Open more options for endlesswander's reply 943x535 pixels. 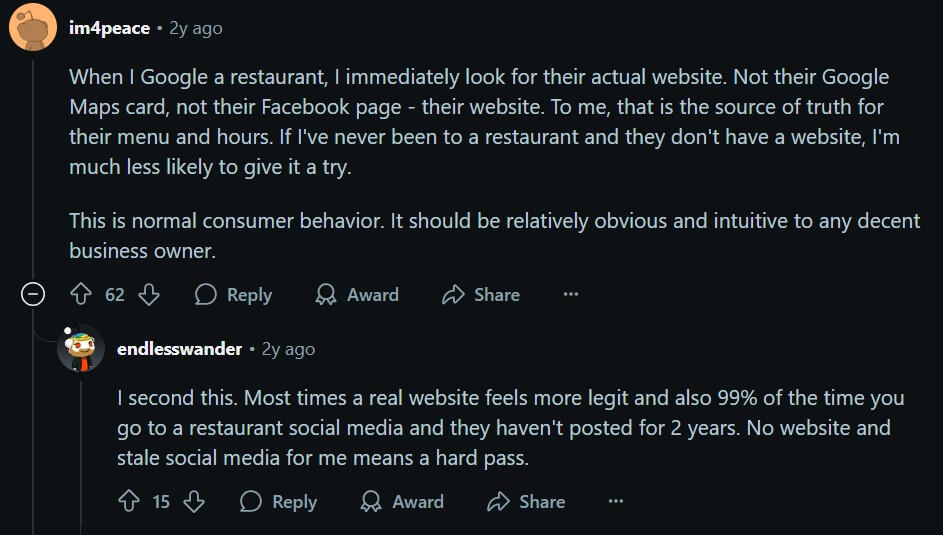[x=616, y=501]
